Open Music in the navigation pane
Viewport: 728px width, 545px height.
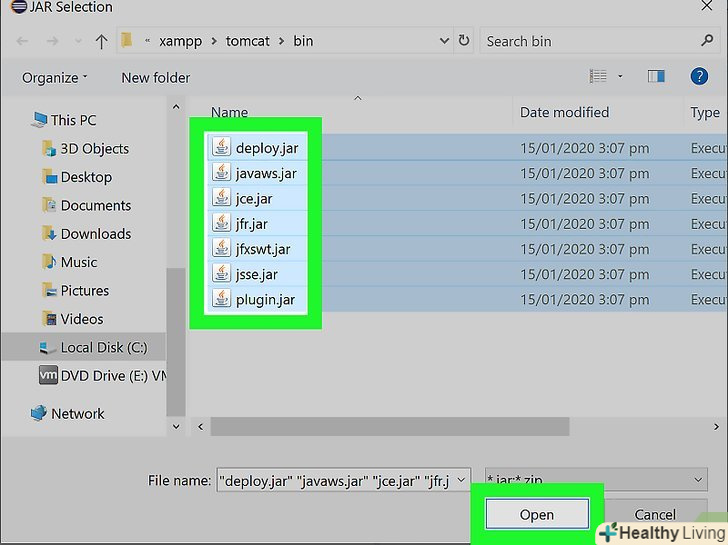pyautogui.click(x=70, y=262)
